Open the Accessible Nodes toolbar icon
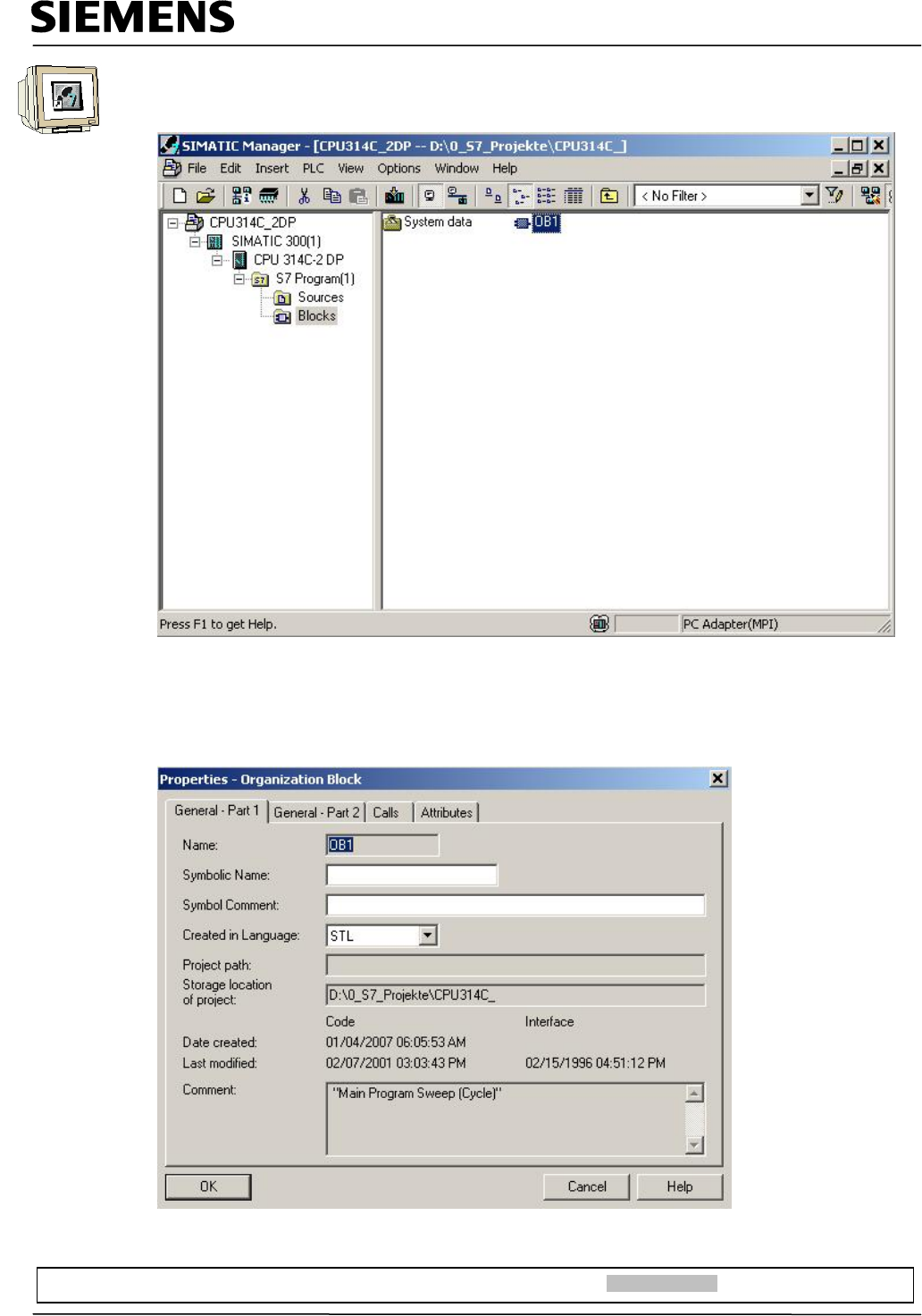 coord(241,196)
